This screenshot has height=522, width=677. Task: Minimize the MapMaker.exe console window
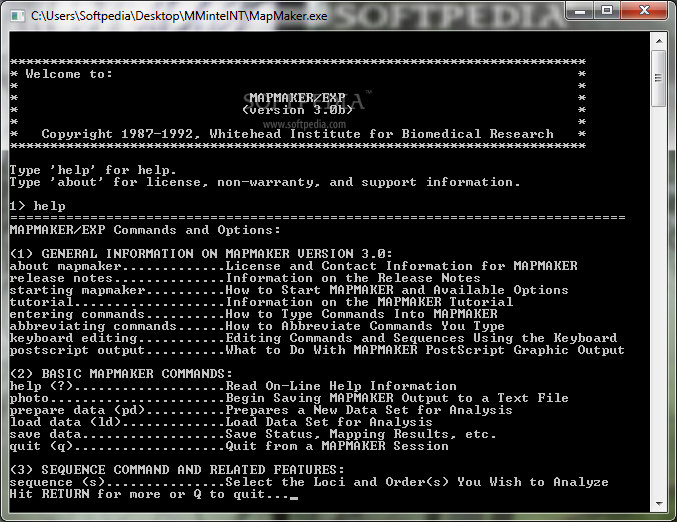pos(580,11)
